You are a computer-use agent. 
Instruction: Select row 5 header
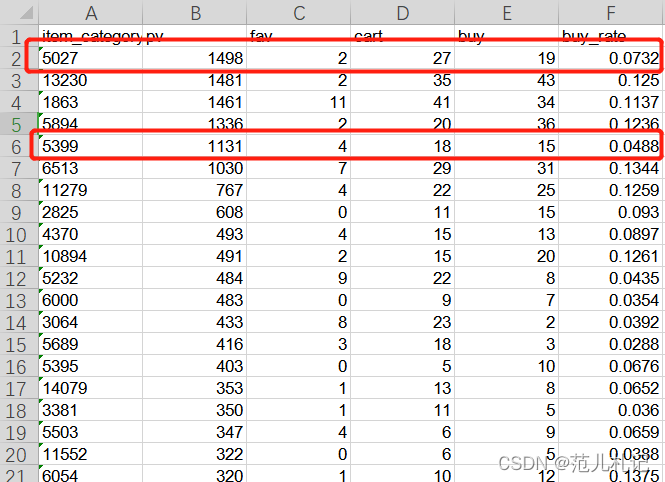[x=19, y=124]
